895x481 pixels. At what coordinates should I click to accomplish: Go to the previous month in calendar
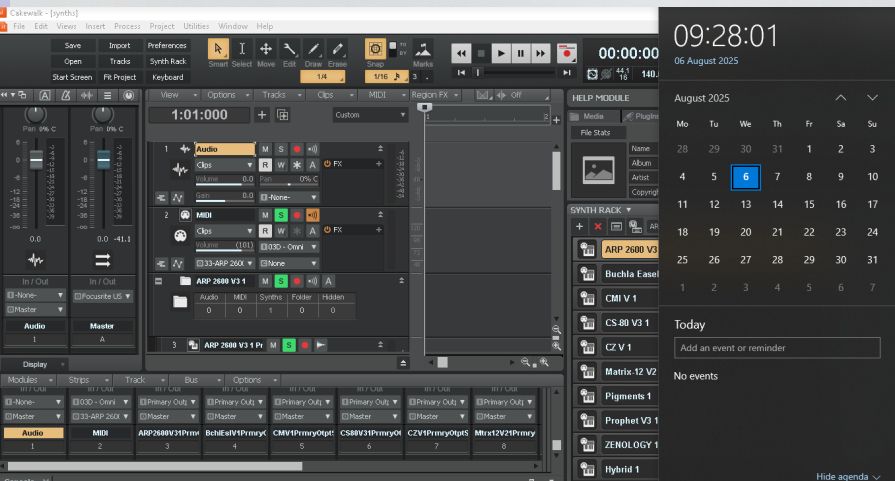click(840, 98)
